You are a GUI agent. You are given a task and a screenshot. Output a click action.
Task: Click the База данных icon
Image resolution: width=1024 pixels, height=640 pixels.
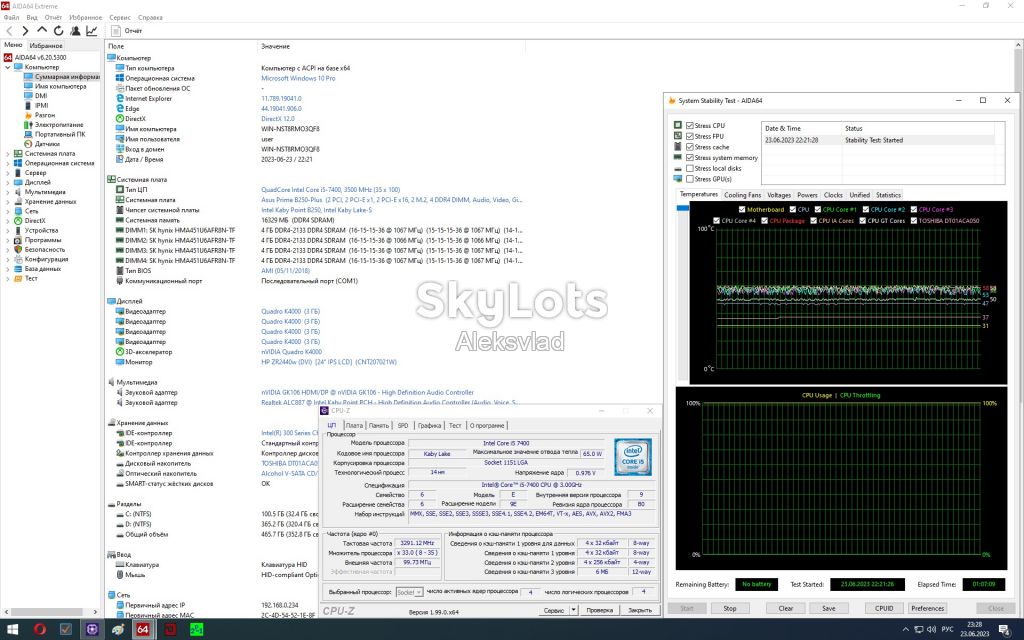coord(18,268)
